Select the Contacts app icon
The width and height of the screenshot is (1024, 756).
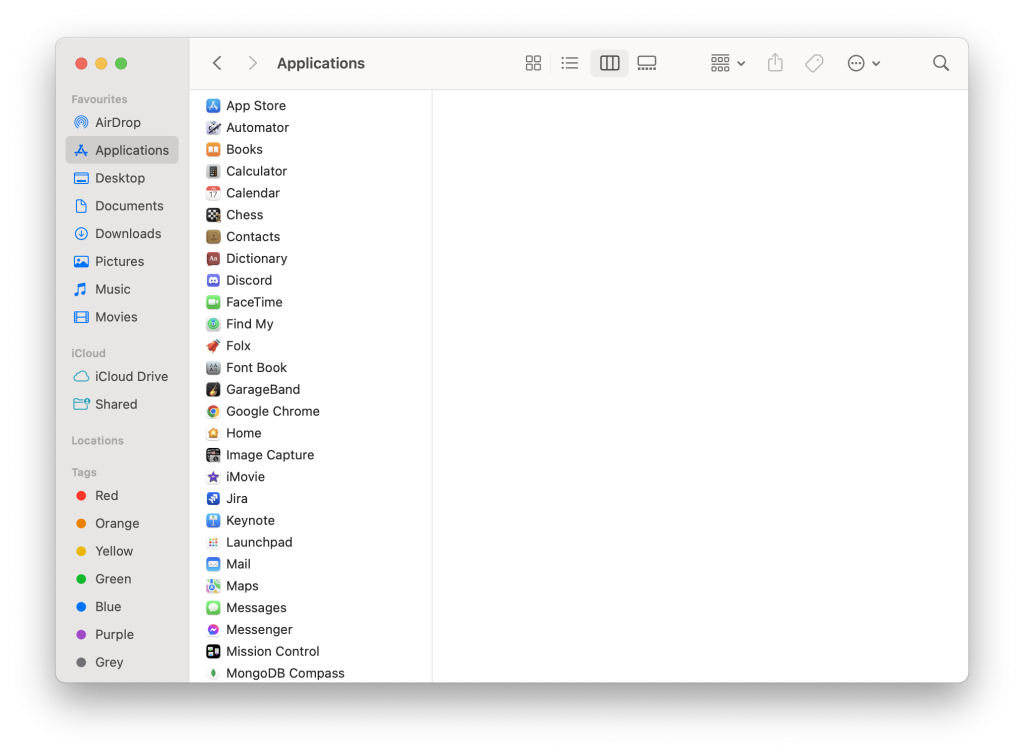pos(213,237)
